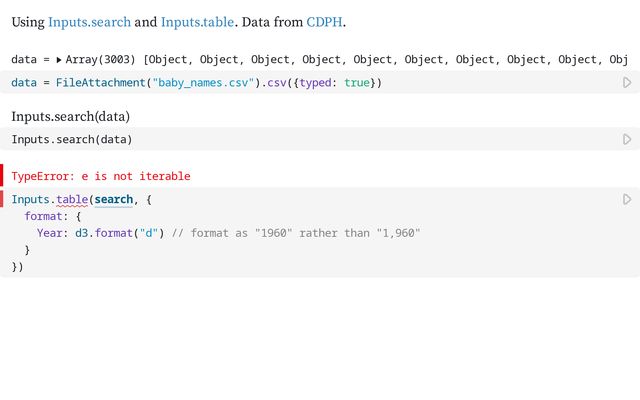Image resolution: width=640 pixels, height=400 pixels.
Task: Click the typed: true option in code
Action: tap(335, 83)
